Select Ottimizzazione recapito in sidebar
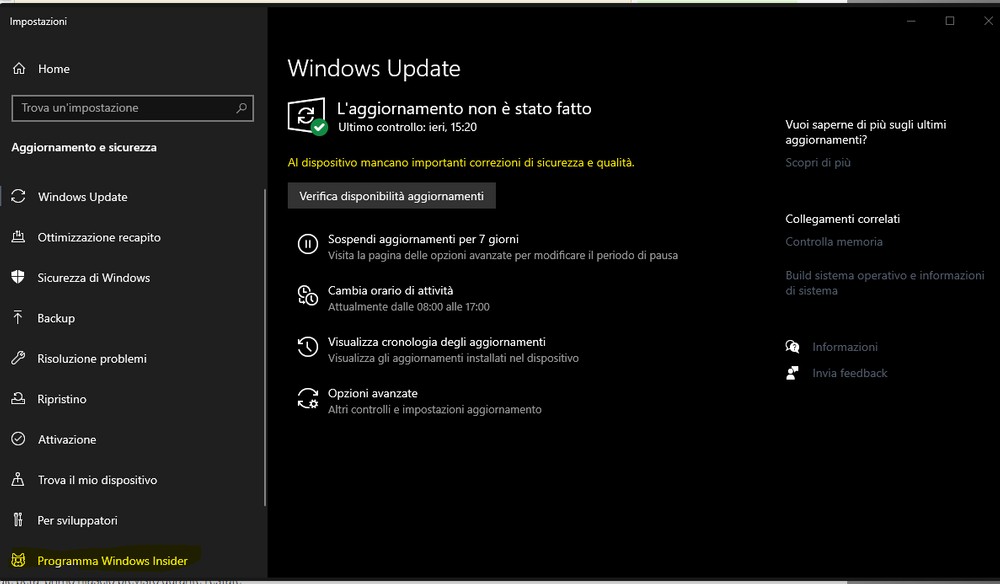 99,238
